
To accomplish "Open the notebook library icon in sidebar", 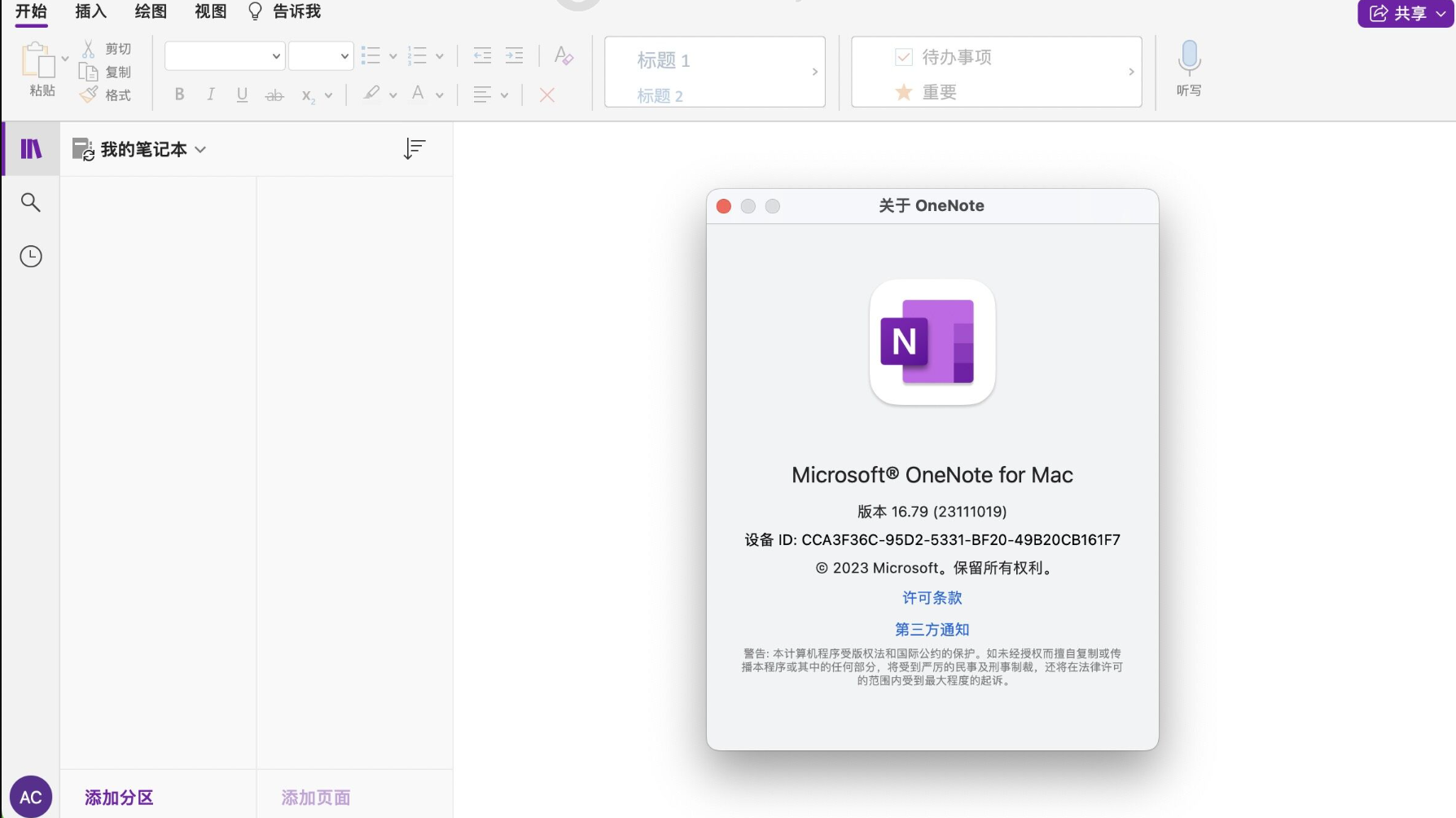I will click(30, 148).
